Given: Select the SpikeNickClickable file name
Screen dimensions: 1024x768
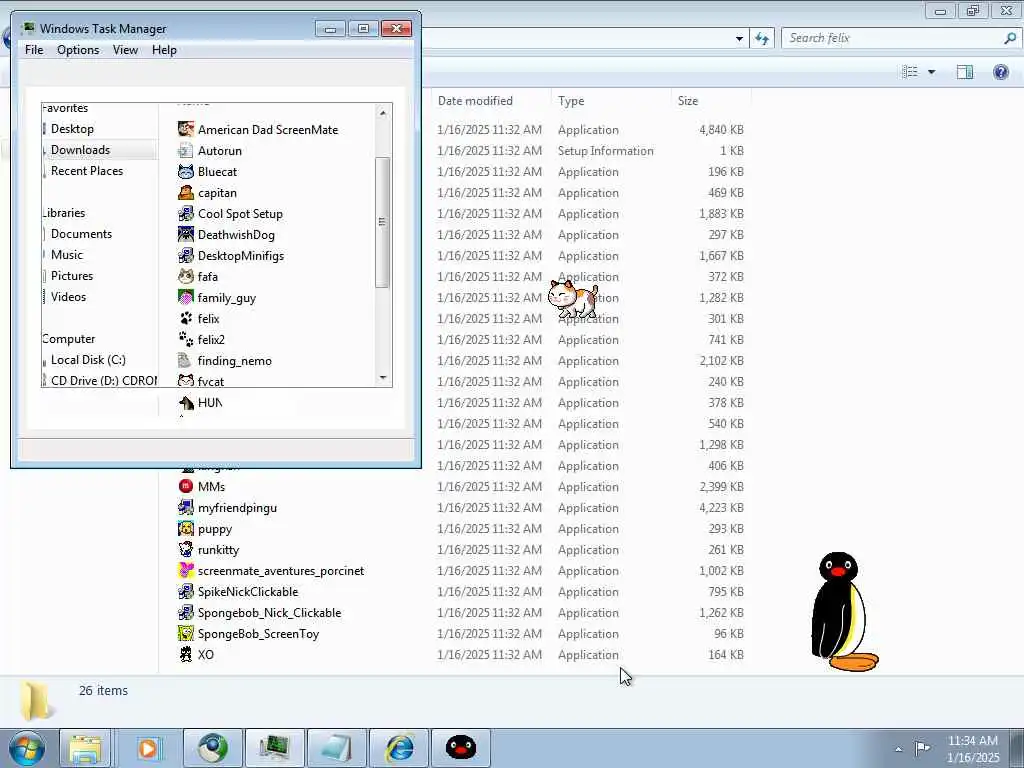Looking at the screenshot, I should click(248, 592).
